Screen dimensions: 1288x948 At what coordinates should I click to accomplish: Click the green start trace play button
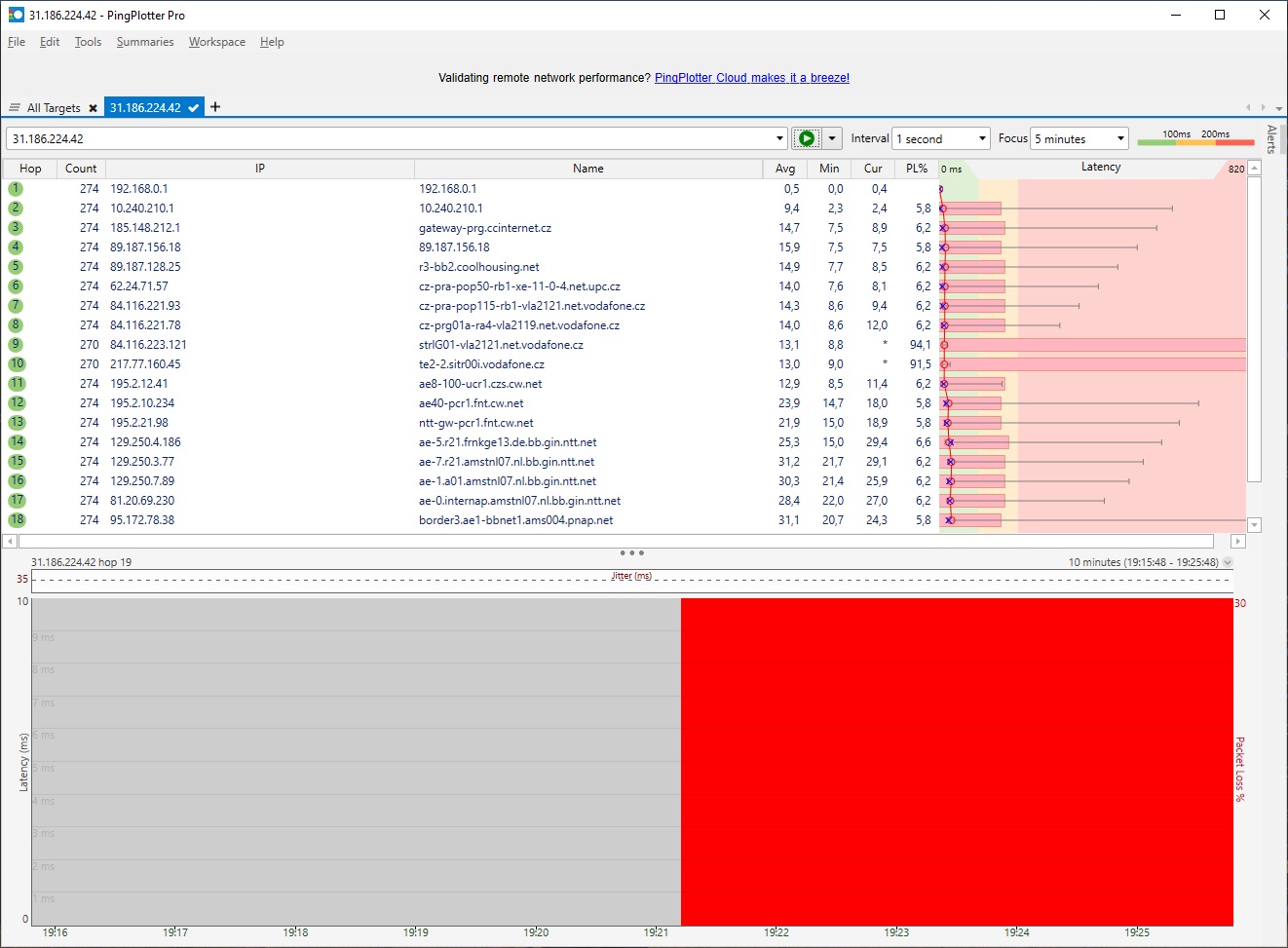pos(806,138)
